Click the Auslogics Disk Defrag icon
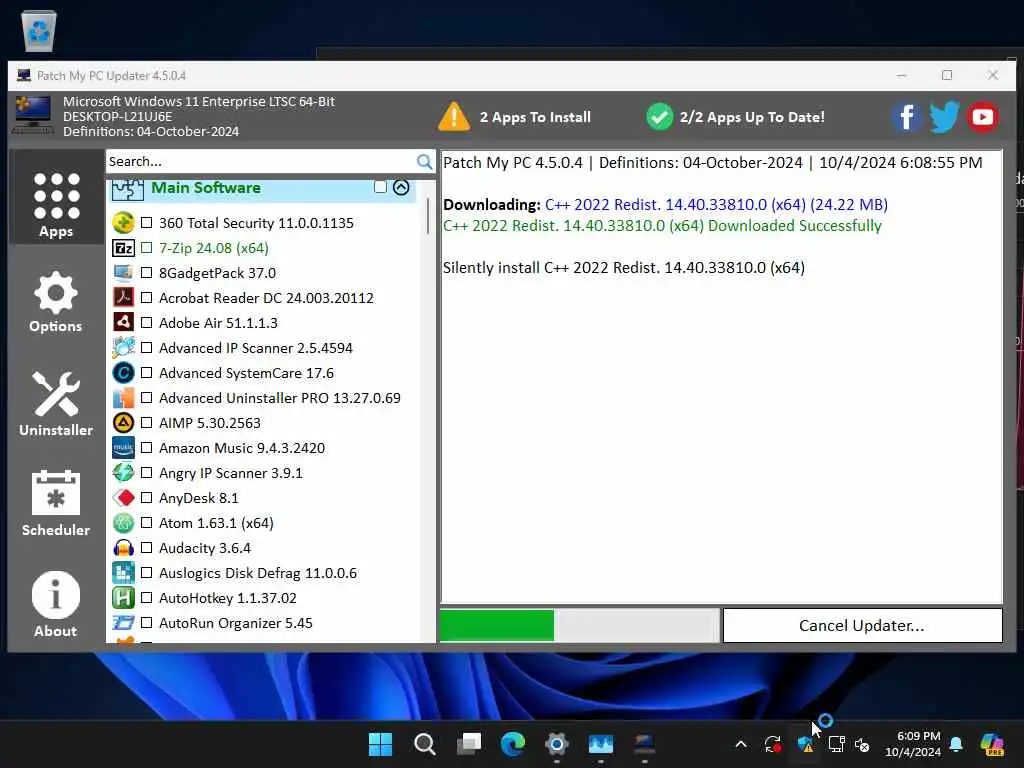The image size is (1024, 768). coord(123,573)
